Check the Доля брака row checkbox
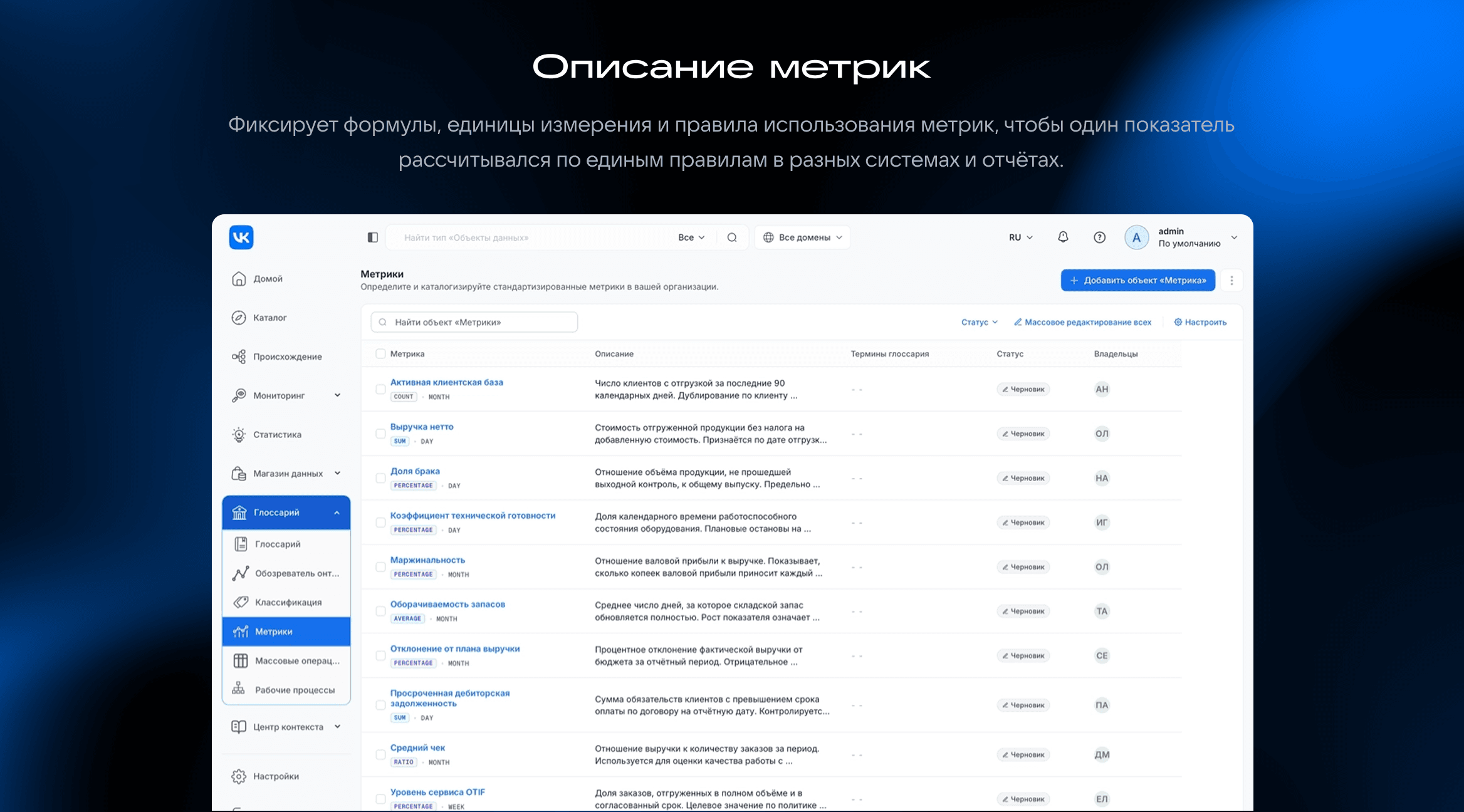Image resolution: width=1464 pixels, height=812 pixels. pos(380,478)
